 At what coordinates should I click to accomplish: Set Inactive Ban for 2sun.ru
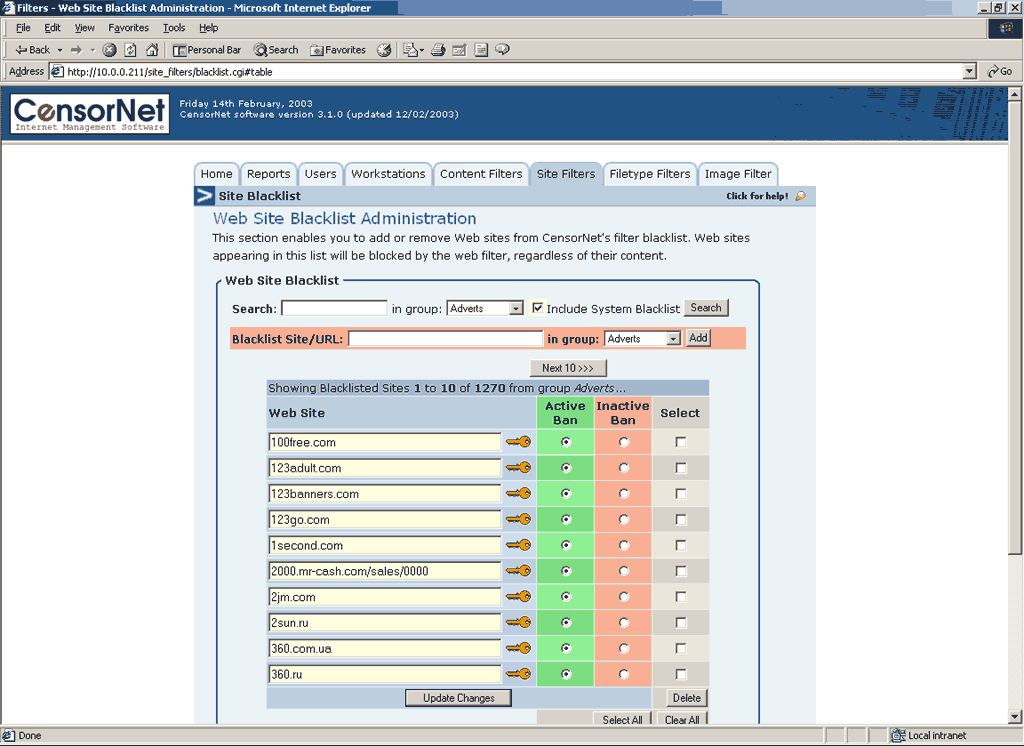tap(624, 622)
